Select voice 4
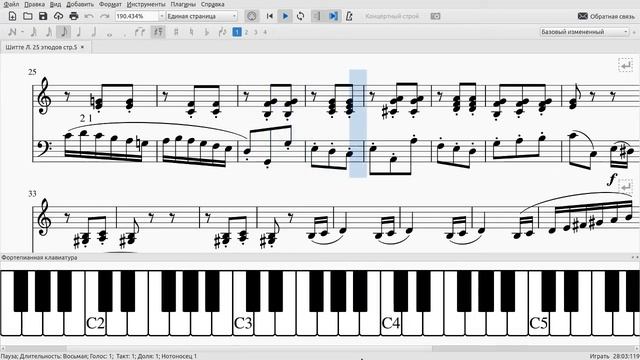This screenshot has width=640, height=360. point(265,32)
